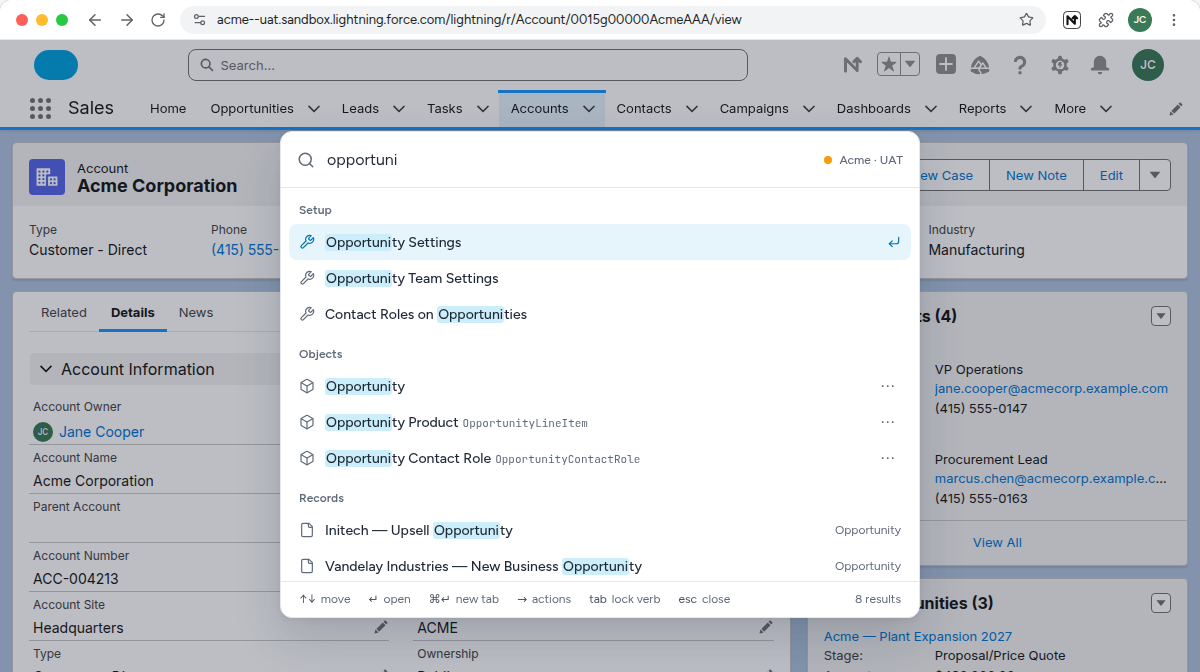Click the Enter arrow on Opportunity Settings row

pyautogui.click(x=894, y=242)
